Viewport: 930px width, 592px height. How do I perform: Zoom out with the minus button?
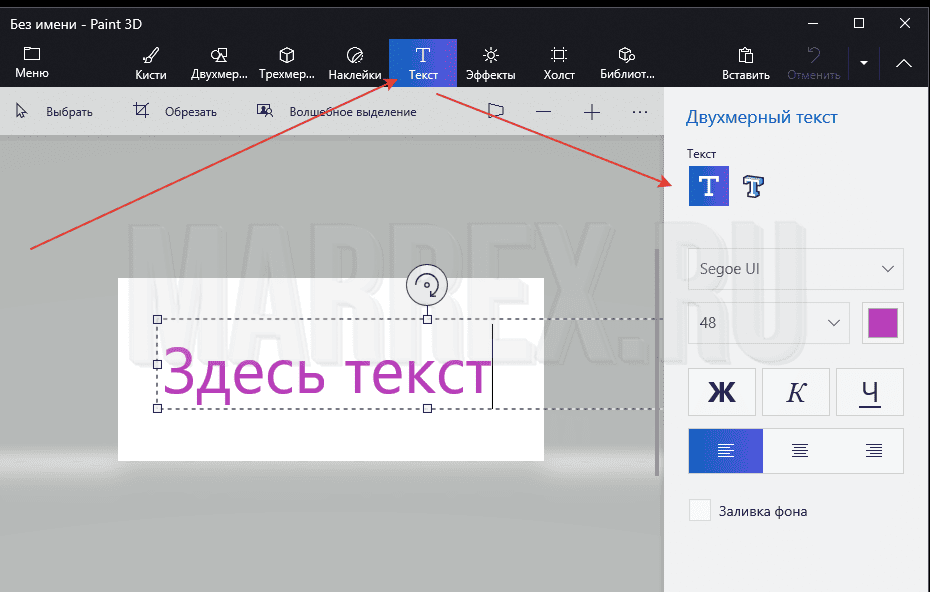coord(543,112)
